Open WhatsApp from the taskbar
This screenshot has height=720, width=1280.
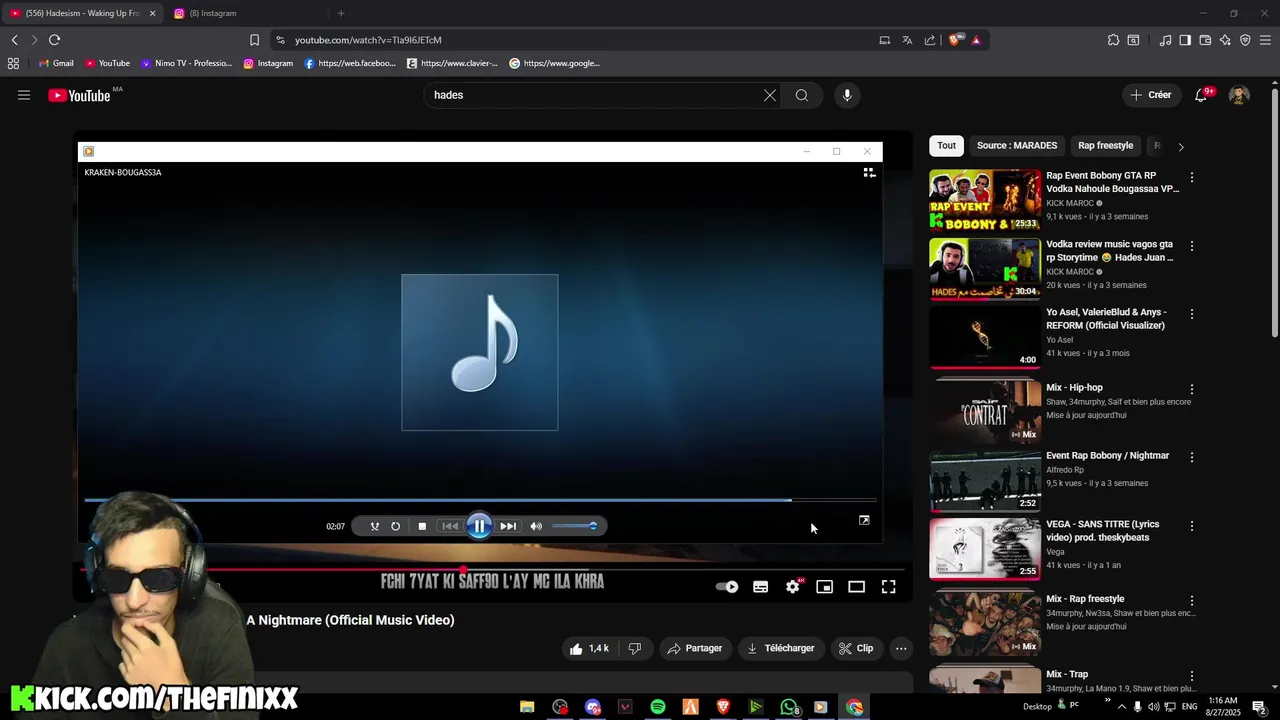[x=789, y=707]
